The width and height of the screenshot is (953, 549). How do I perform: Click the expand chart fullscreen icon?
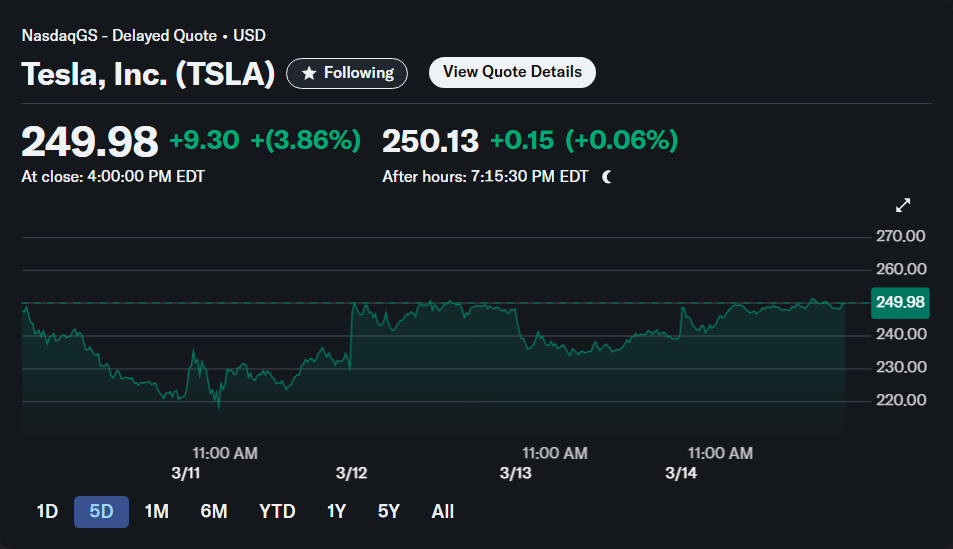click(903, 205)
